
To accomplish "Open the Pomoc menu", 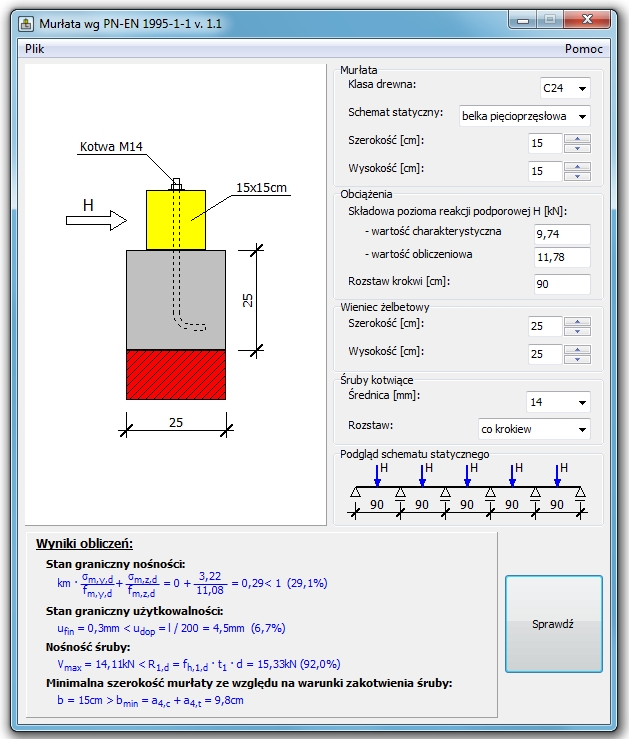I will point(583,48).
